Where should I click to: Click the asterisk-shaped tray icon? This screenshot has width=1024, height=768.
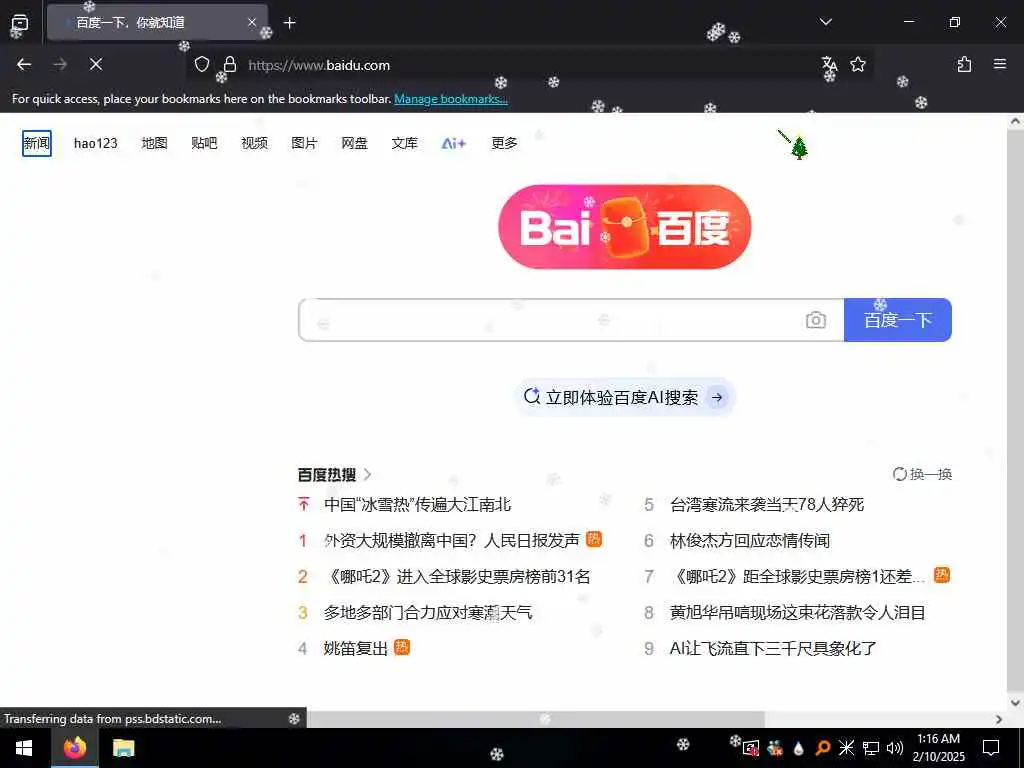tap(846, 748)
